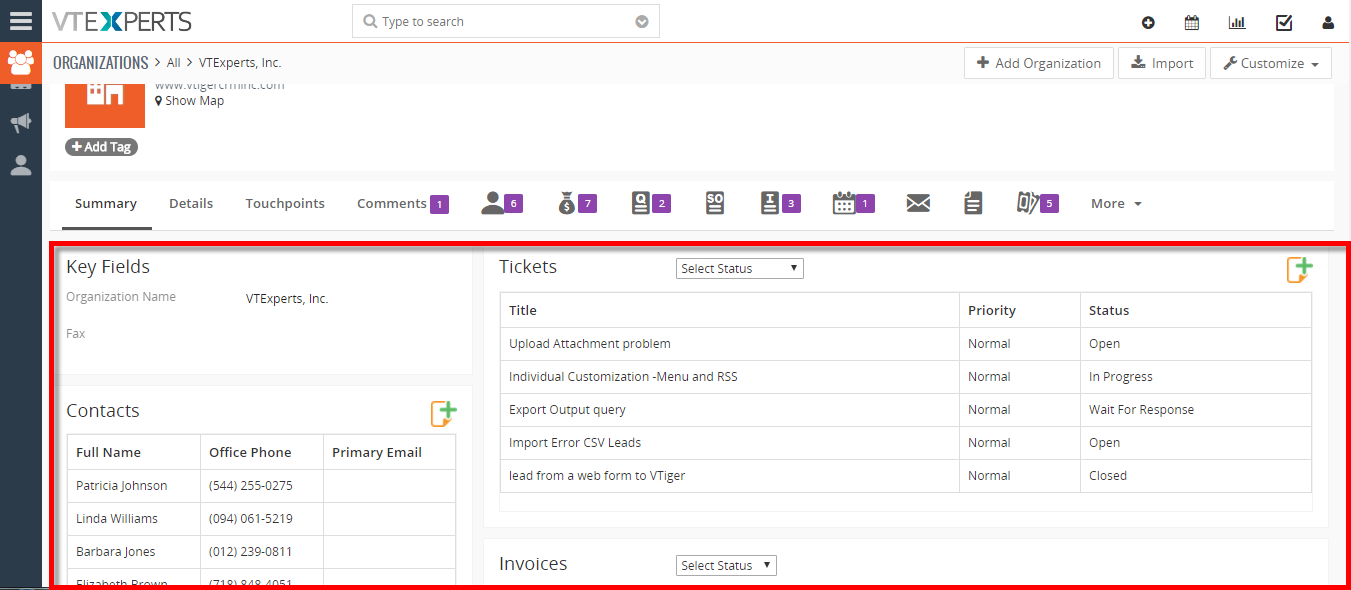
Task: Add a new contact via Contacts plus icon
Action: (x=443, y=413)
